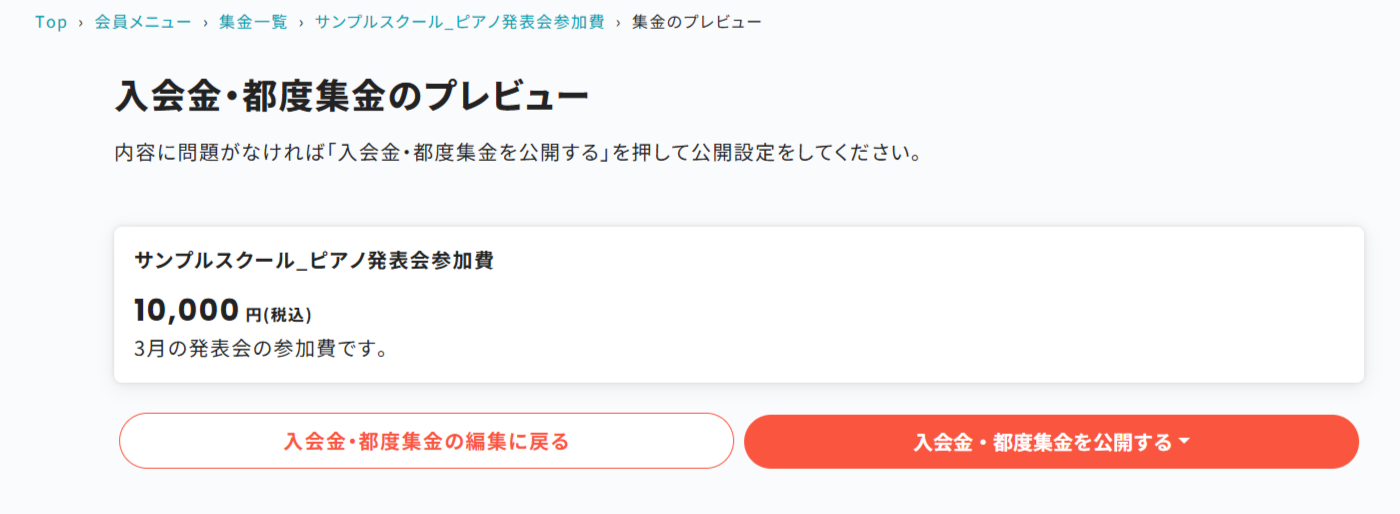The width and height of the screenshot is (1400, 514).
Task: Click the Top breadcrumb link
Action: (x=50, y=22)
